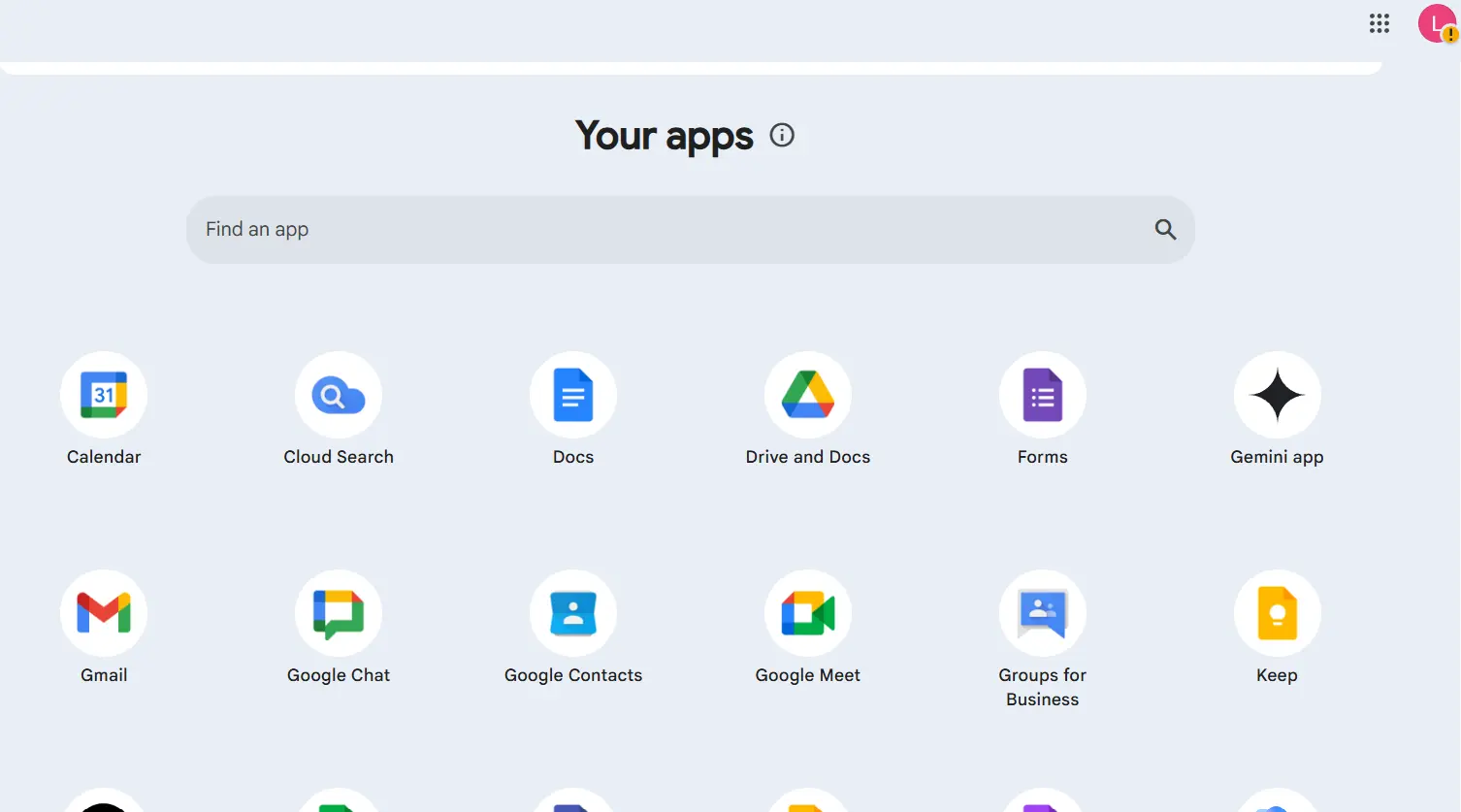Launch the Keep lightbulb icon

1278,613
